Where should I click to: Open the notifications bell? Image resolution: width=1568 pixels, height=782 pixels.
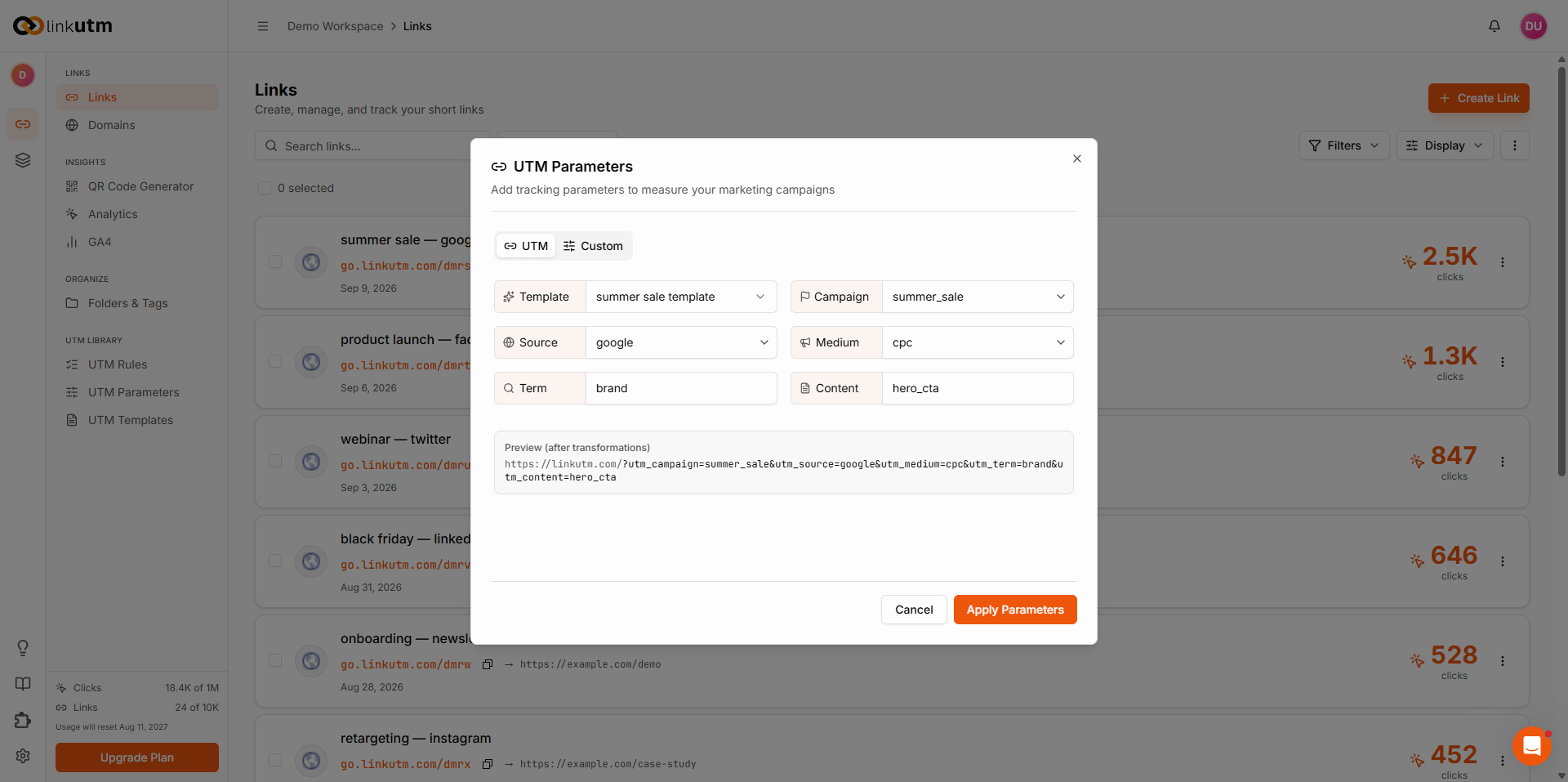click(x=1494, y=26)
